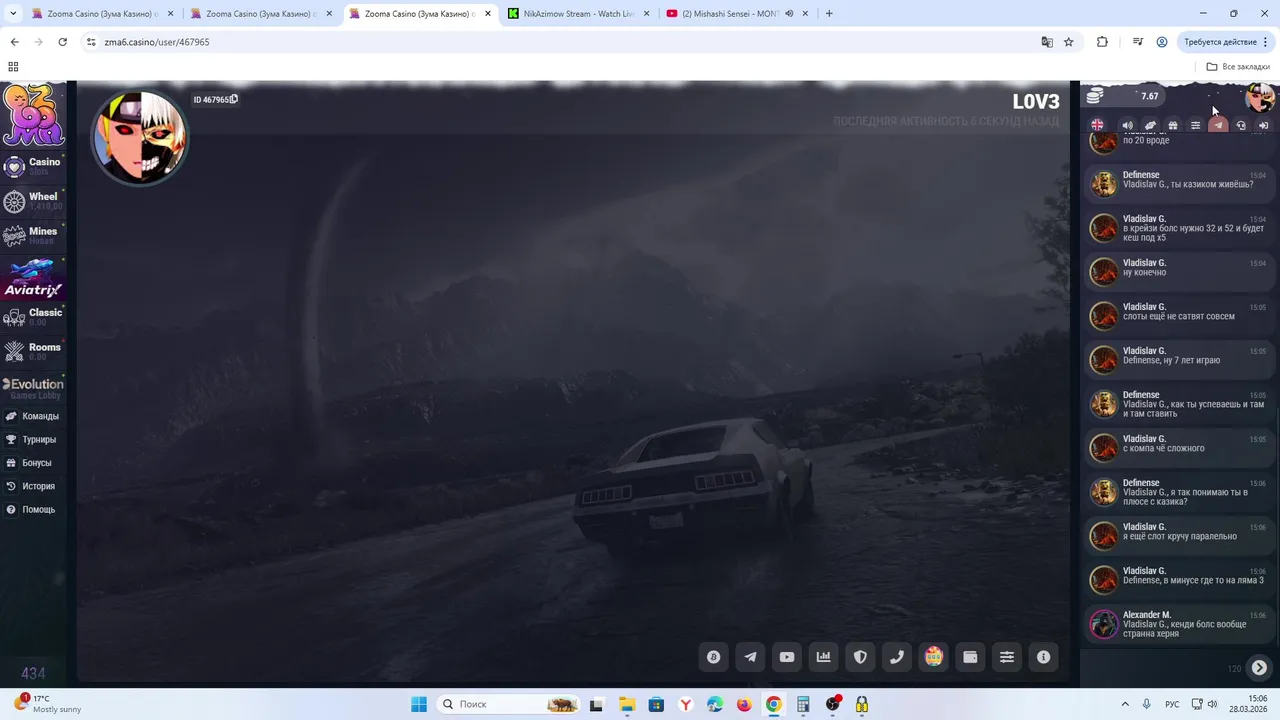The height and width of the screenshot is (720, 1280).
Task: Open the Wheel game
Action: tap(33, 201)
